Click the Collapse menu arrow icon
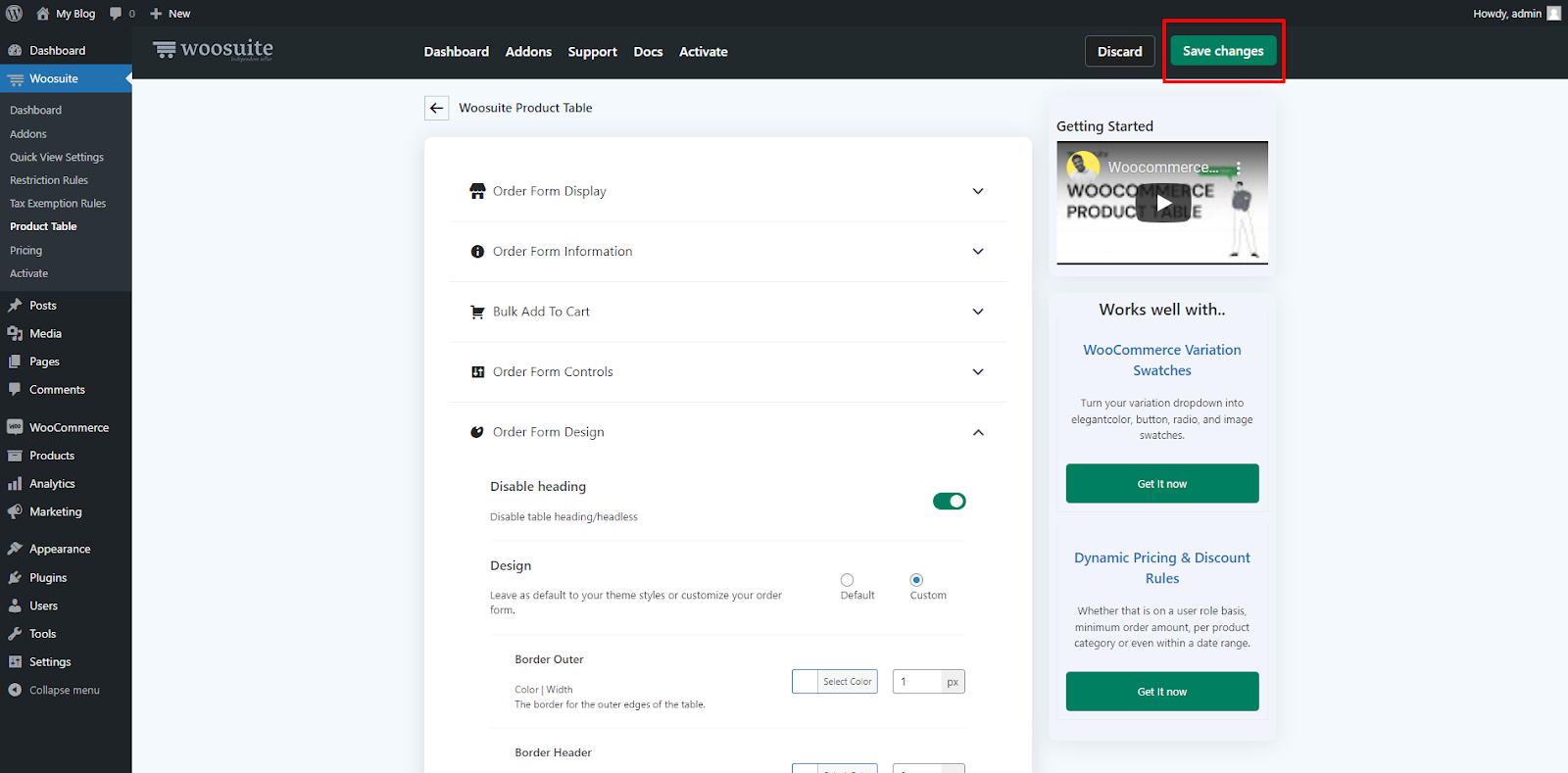 [x=15, y=691]
